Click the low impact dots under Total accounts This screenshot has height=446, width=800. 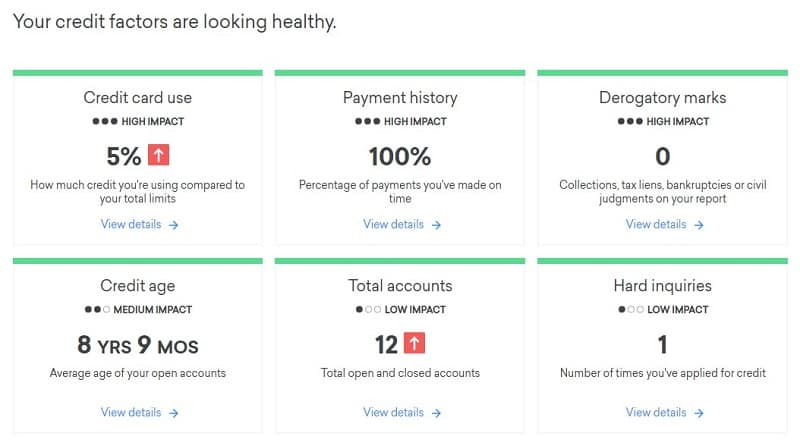tap(369, 310)
